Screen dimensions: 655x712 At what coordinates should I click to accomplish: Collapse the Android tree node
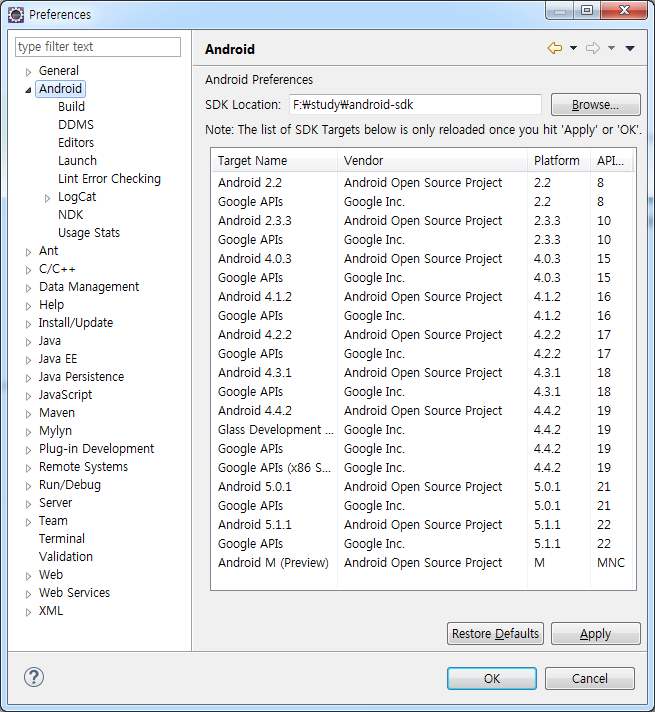[x=28, y=90]
